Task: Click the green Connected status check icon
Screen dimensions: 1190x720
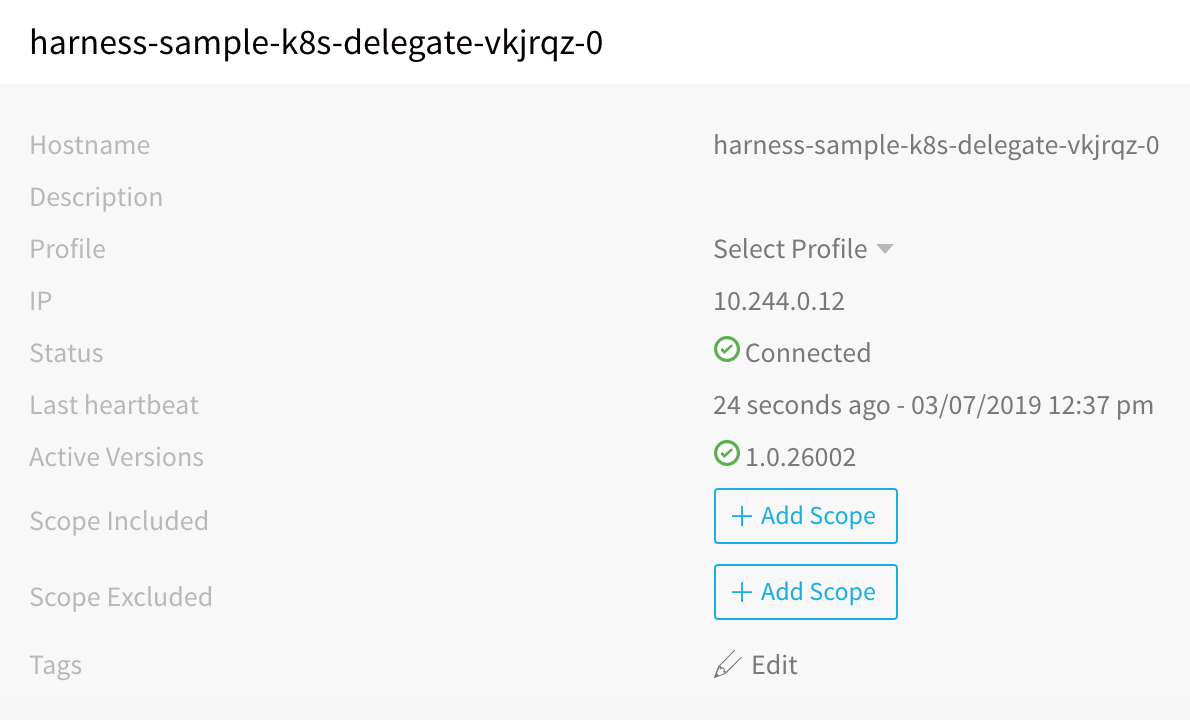Action: pos(726,350)
